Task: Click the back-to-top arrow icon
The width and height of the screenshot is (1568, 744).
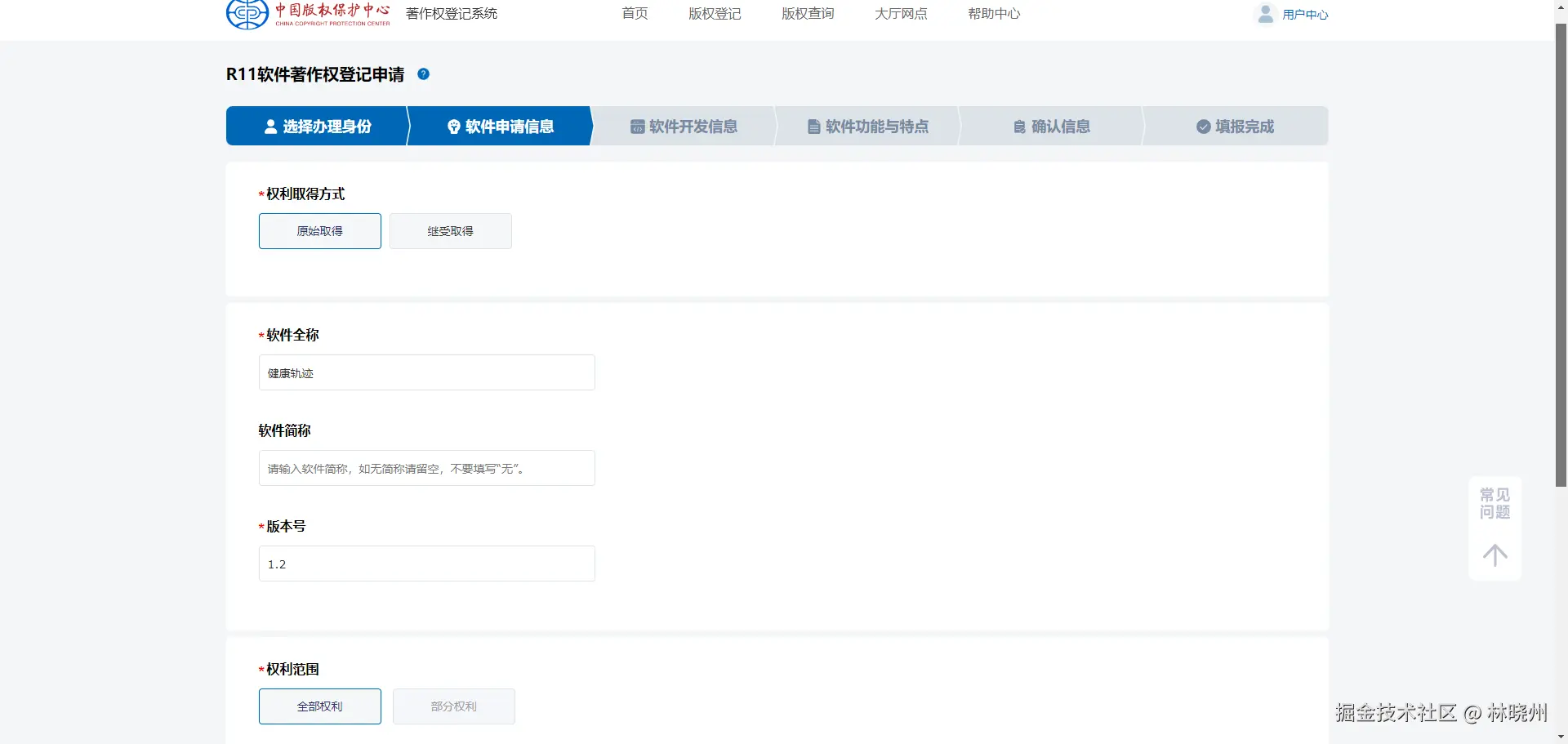Action: coord(1495,555)
